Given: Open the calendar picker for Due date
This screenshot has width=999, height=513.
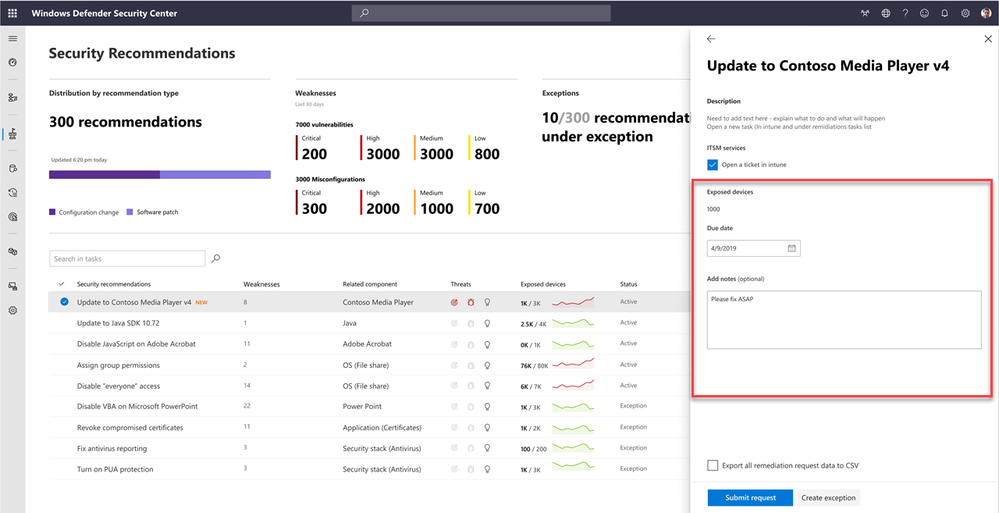Looking at the screenshot, I should tap(792, 249).
